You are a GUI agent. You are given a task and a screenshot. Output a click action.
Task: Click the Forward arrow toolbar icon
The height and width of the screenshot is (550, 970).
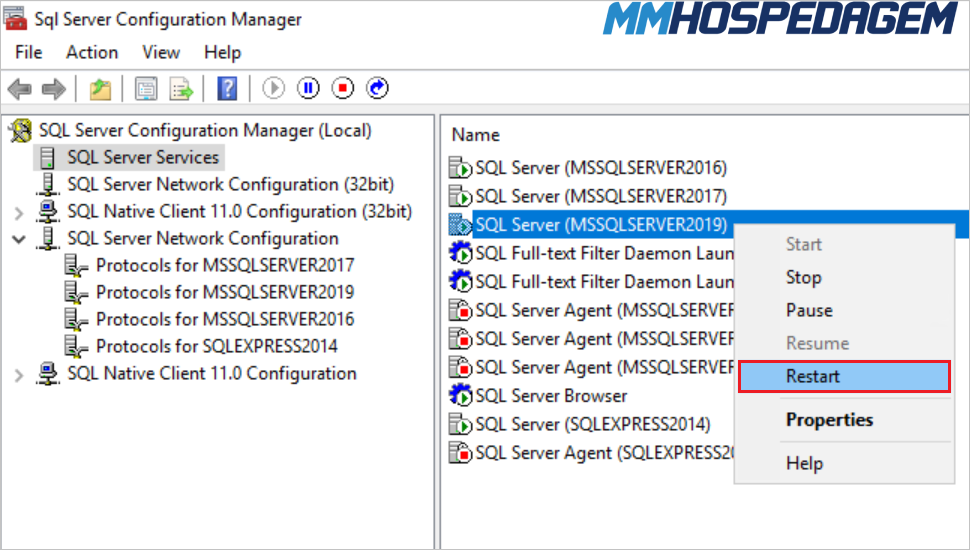click(x=54, y=88)
